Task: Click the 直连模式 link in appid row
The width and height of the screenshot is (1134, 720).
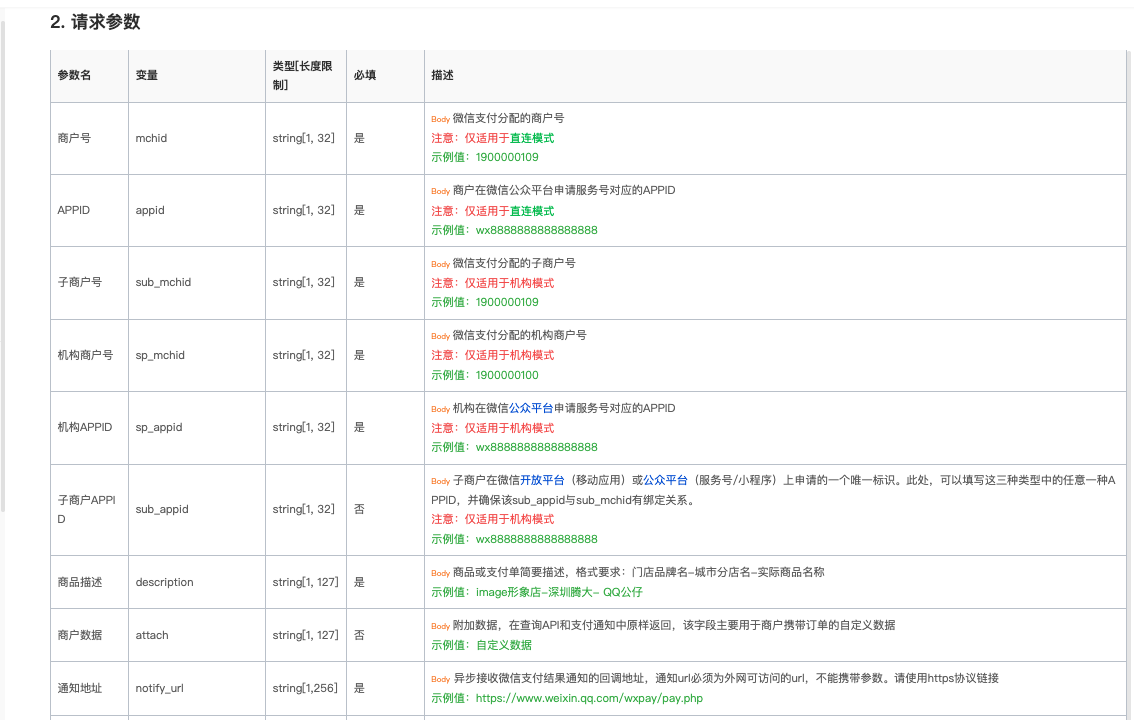Action: click(532, 211)
